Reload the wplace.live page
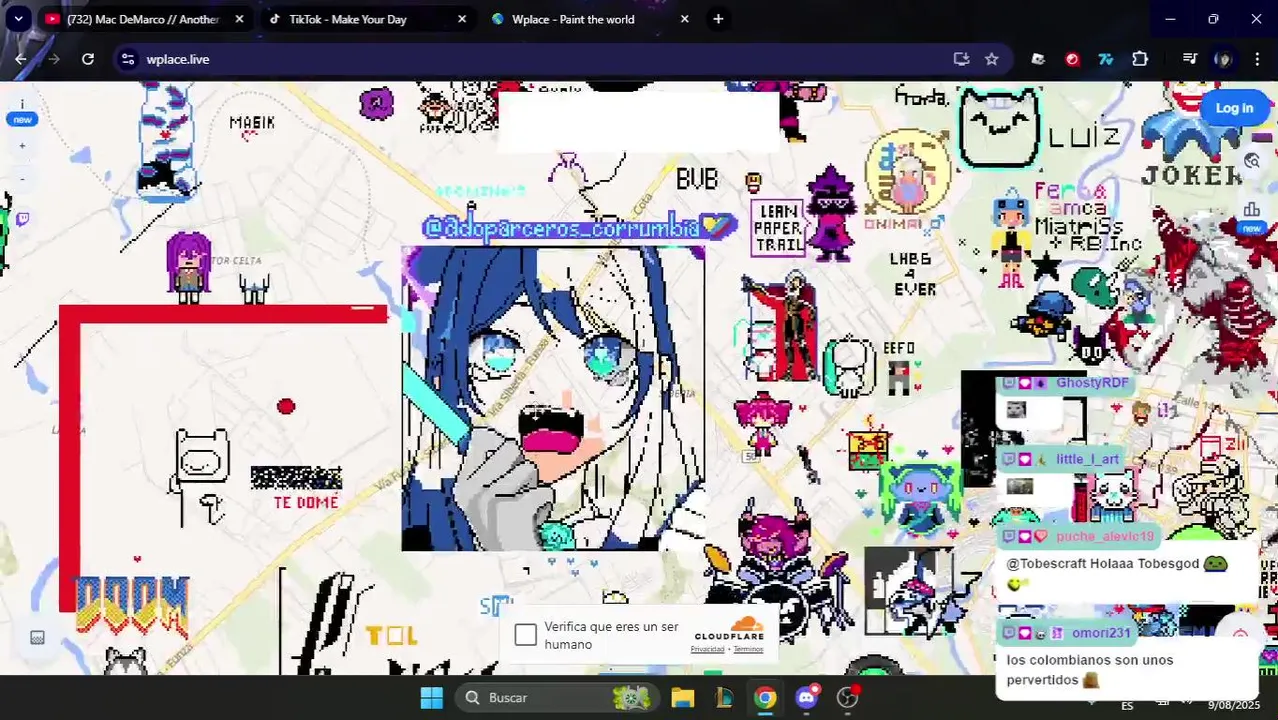1278x720 pixels. click(x=88, y=59)
